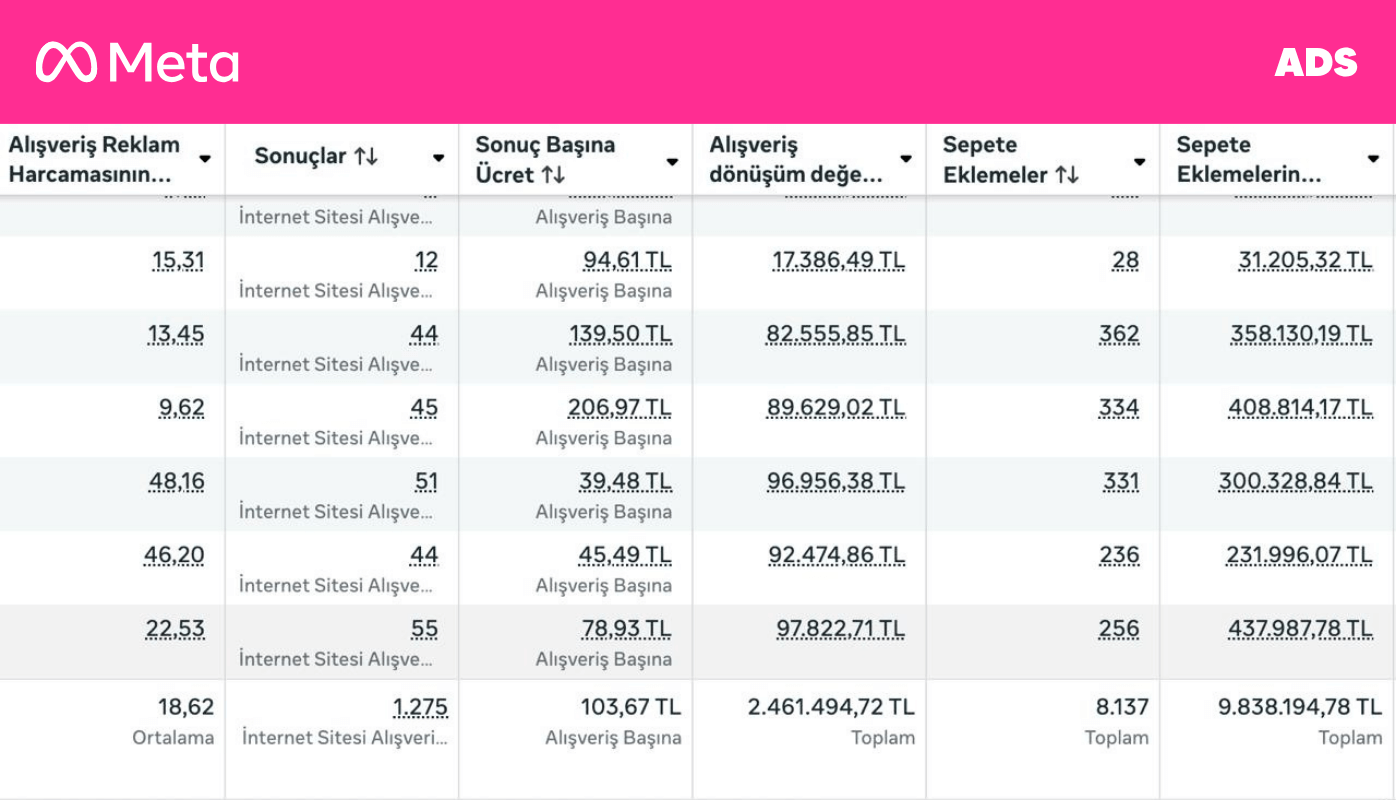Click the 362 add-to-cart value
Viewport: 1396px width, 800px height.
click(1119, 334)
